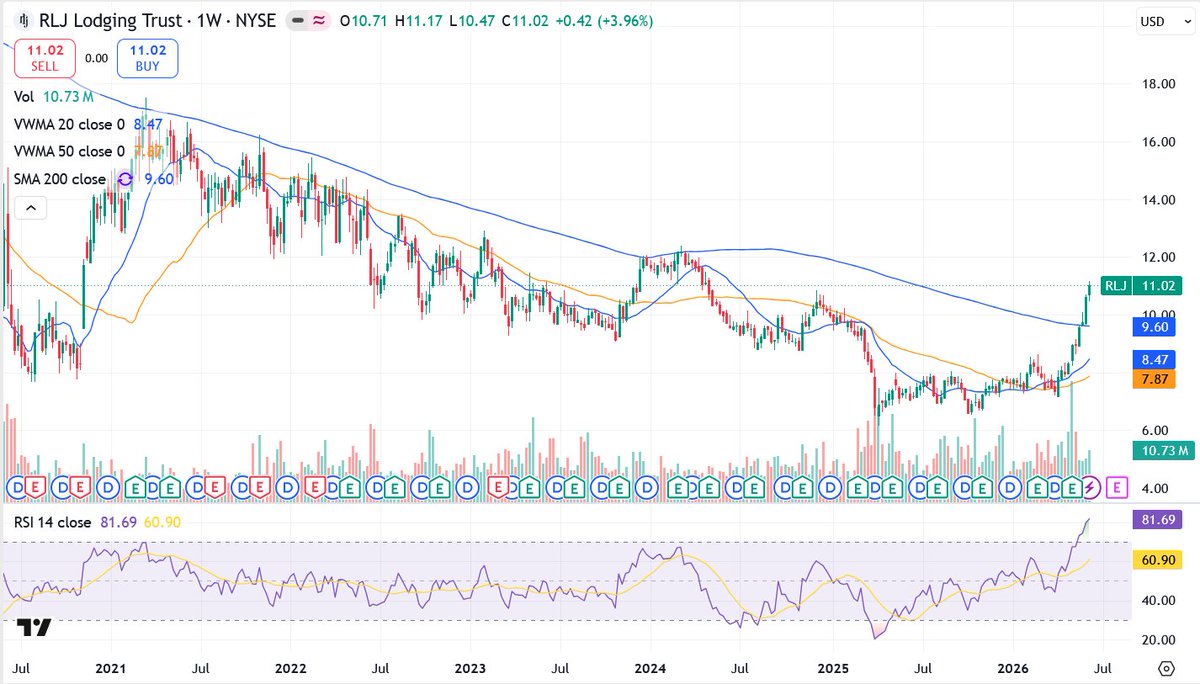Click 18.00 on the price axis
This screenshot has width=1200, height=684.
[x=1160, y=84]
